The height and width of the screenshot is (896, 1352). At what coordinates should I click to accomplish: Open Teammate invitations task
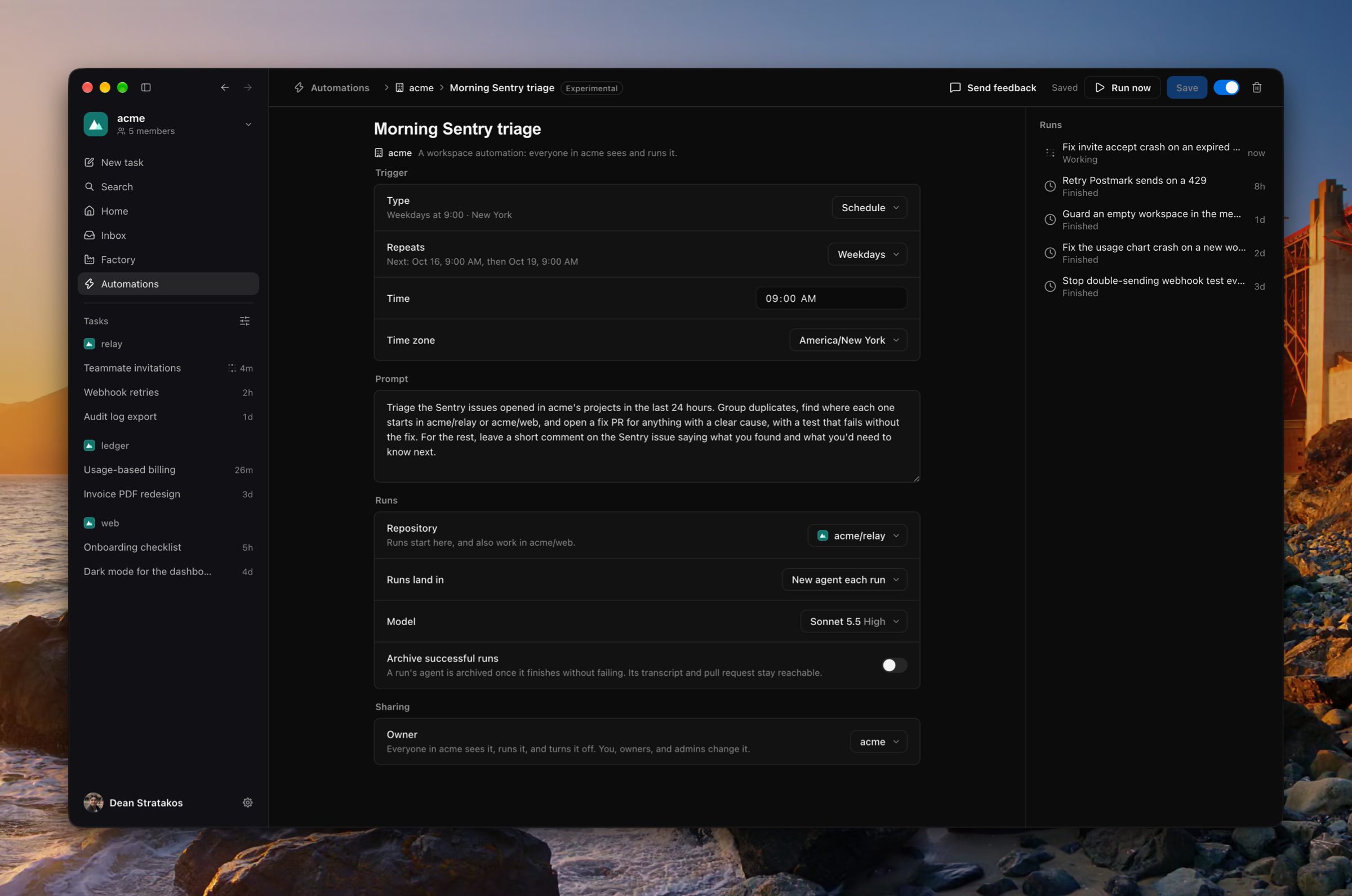(168, 368)
